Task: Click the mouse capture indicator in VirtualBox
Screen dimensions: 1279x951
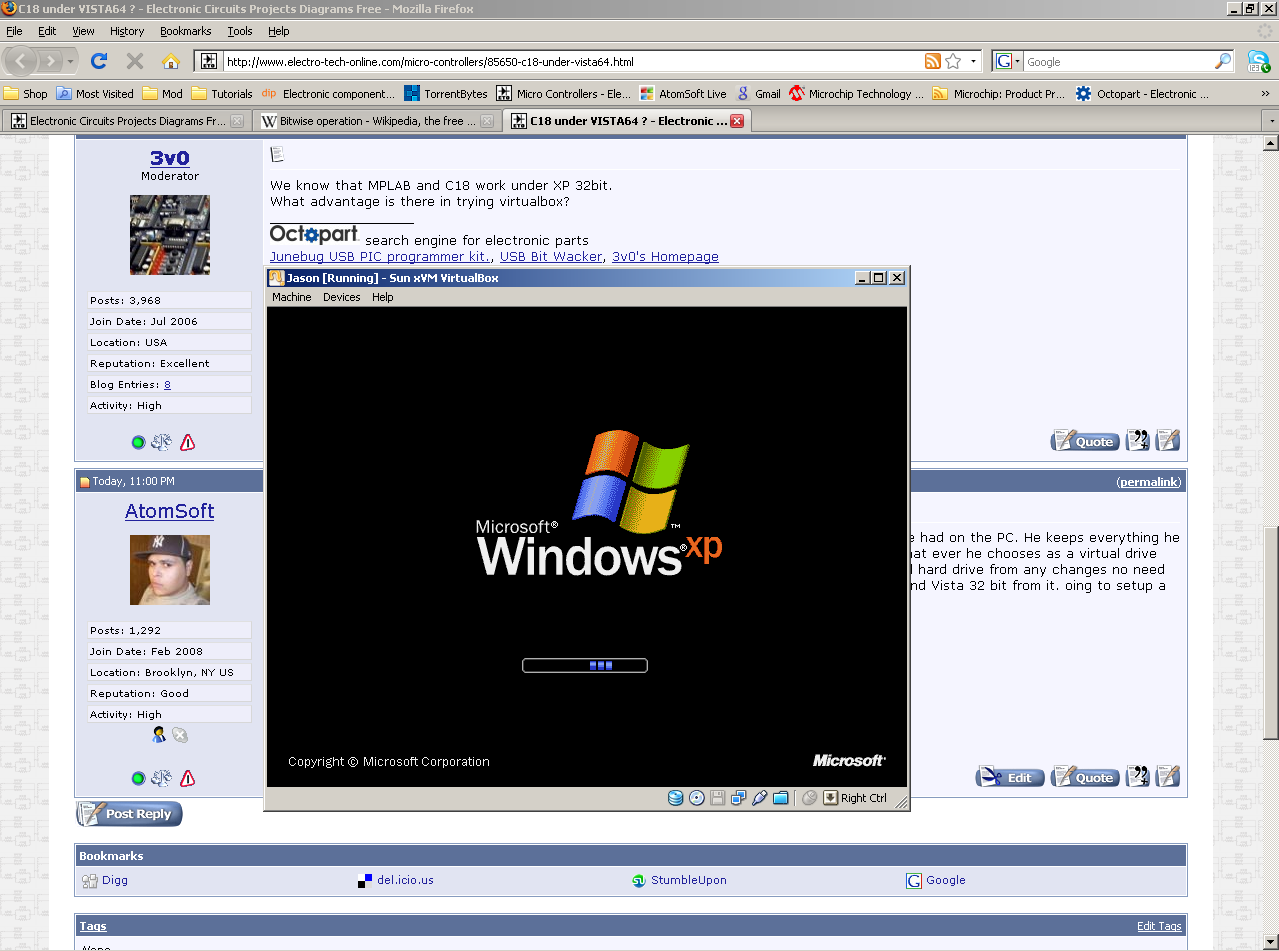Action: click(810, 798)
